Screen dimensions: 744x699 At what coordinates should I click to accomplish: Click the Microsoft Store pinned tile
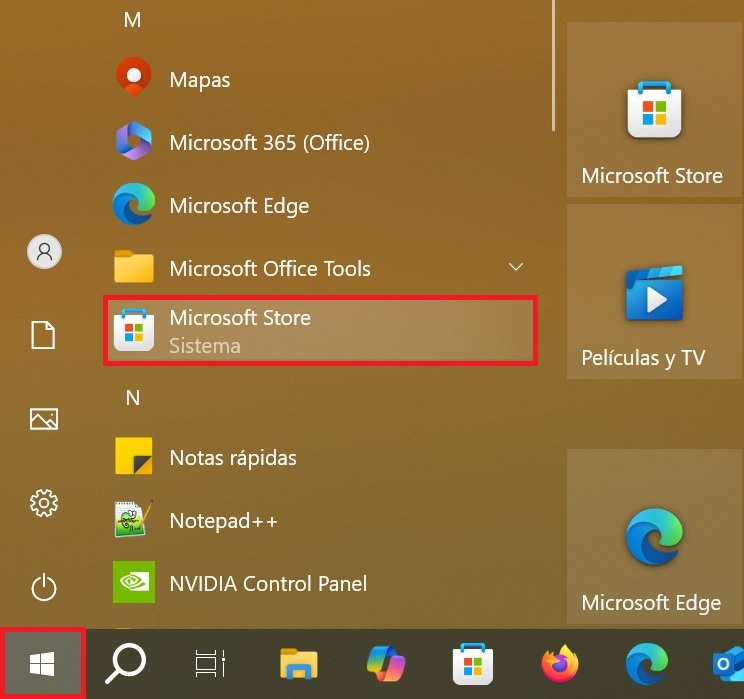point(654,109)
